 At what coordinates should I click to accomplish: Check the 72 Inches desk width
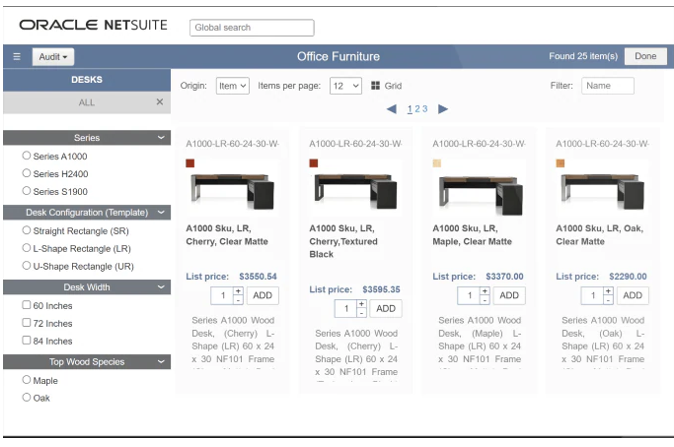tap(27, 323)
